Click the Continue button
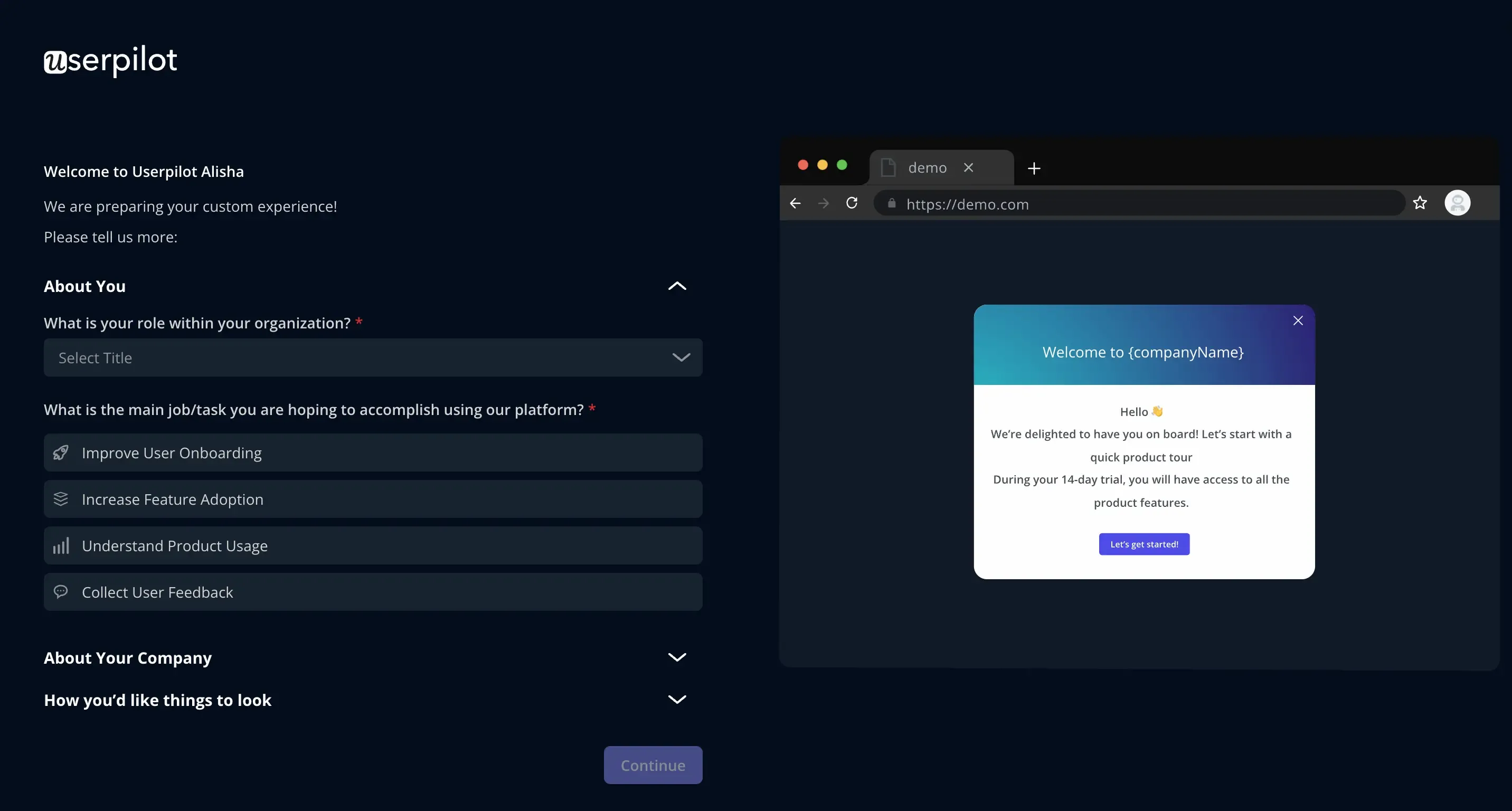The width and height of the screenshot is (1512, 811). pos(653,765)
